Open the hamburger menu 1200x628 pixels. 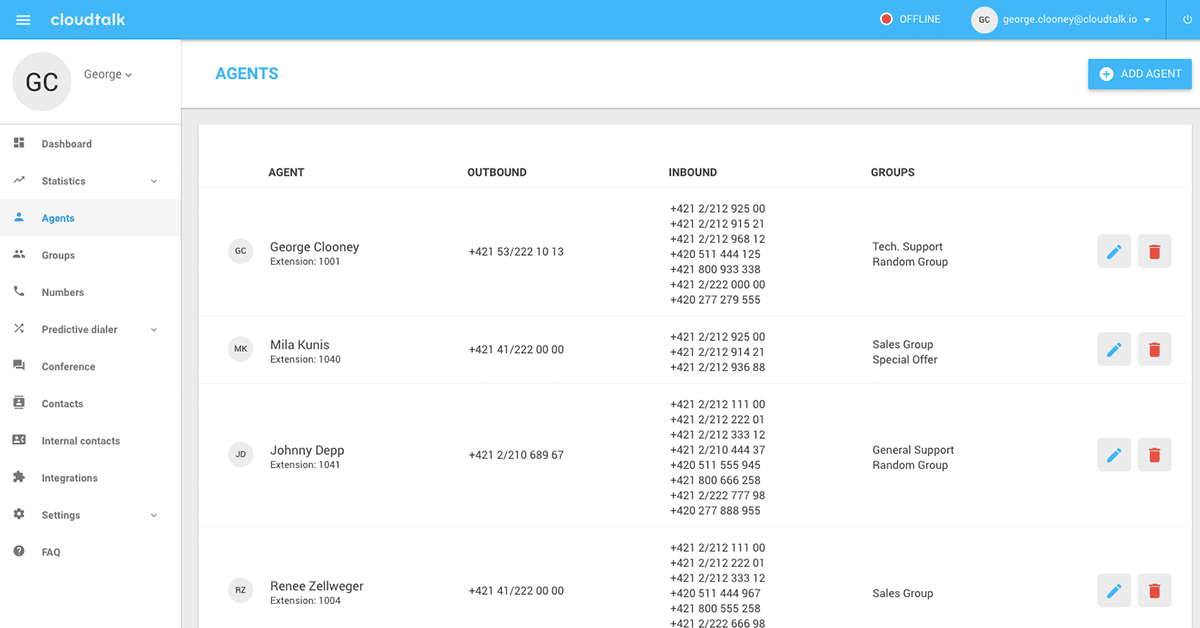tap(22, 19)
